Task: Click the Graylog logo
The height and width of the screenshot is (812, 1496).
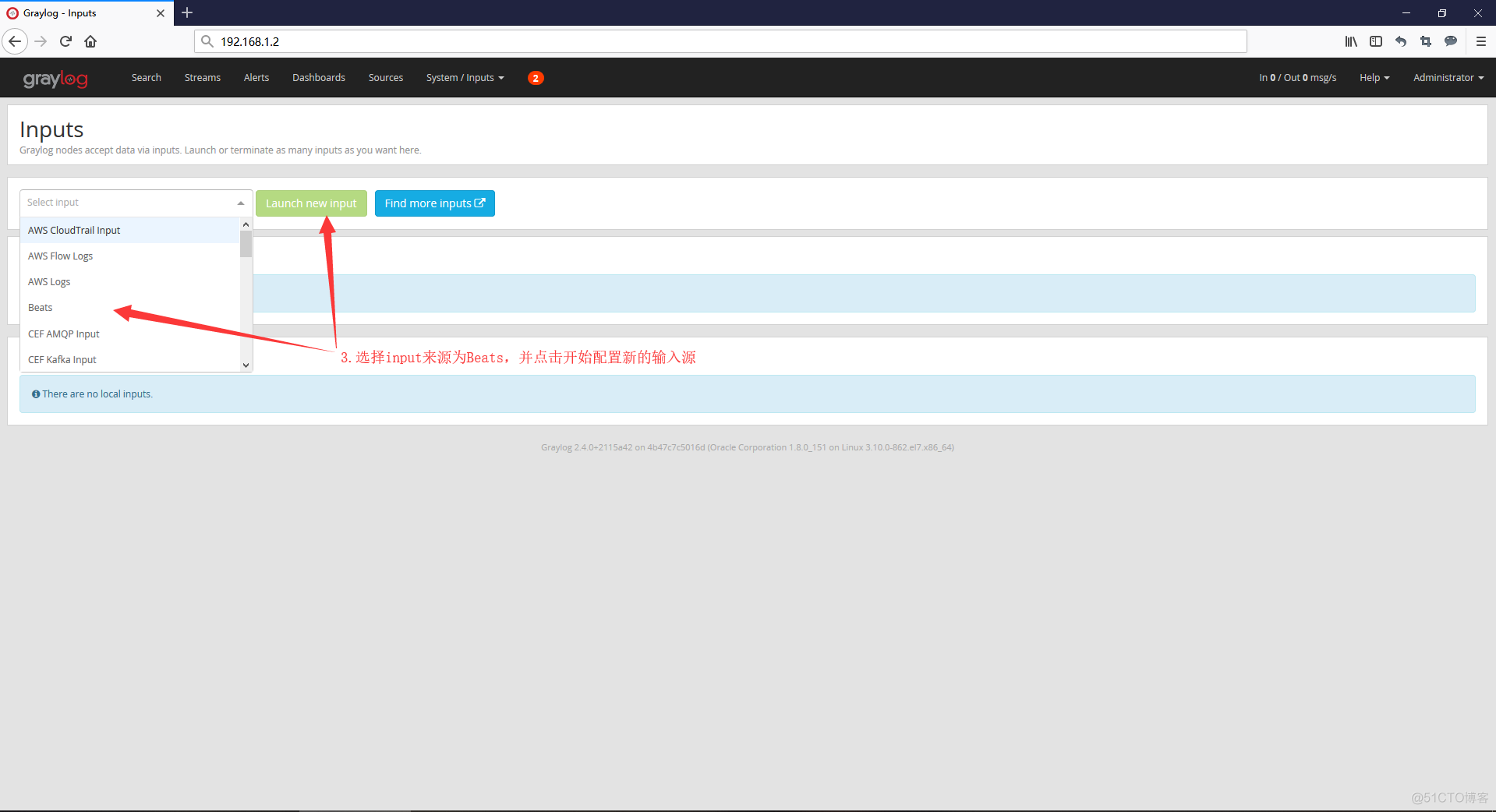Action: coord(55,79)
